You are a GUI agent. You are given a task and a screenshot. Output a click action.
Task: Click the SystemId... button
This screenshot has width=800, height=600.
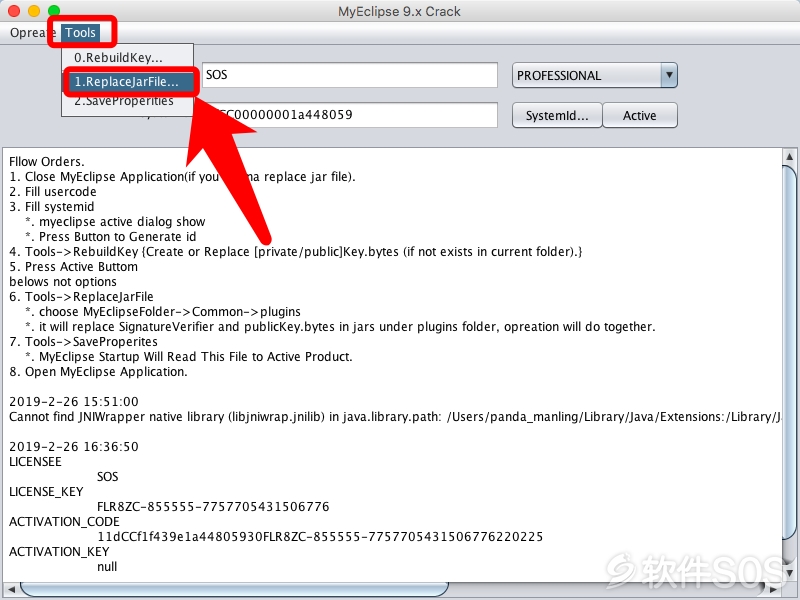[557, 115]
